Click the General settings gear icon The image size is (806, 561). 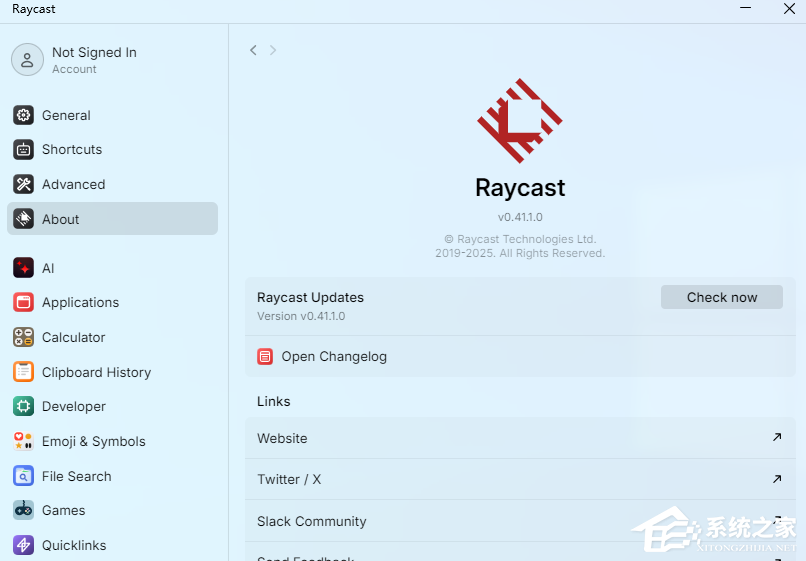24,115
